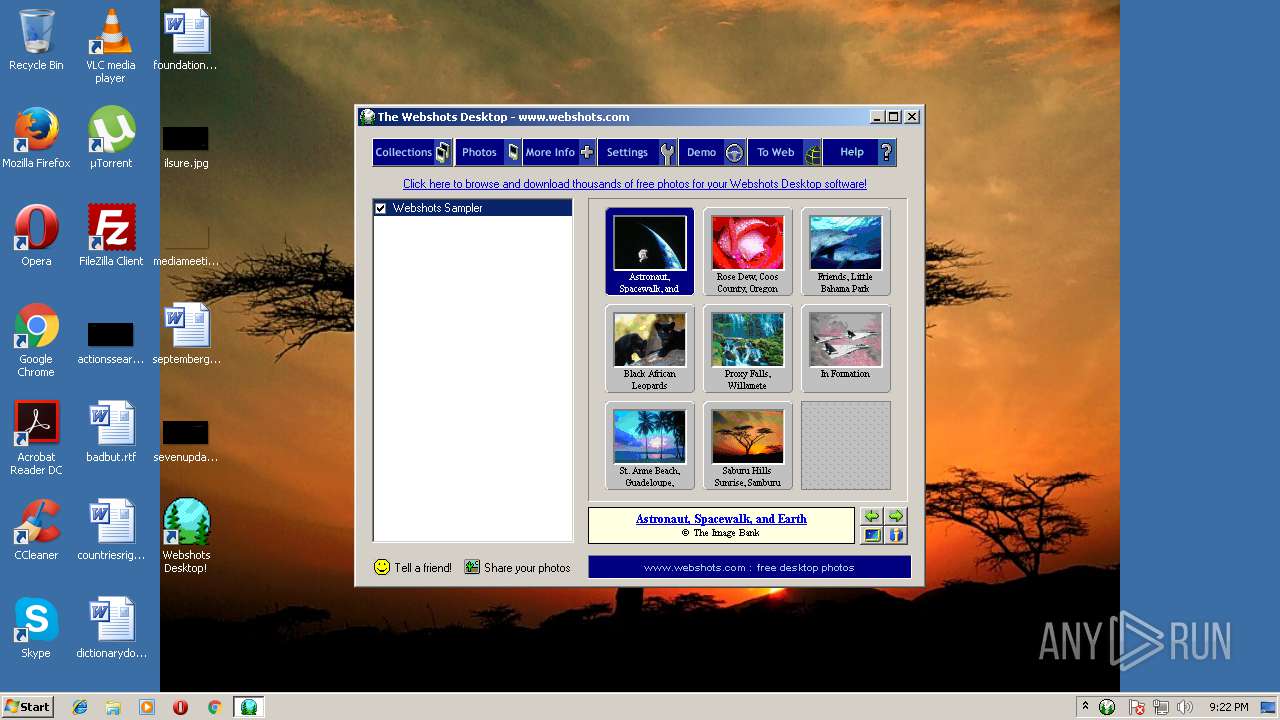The height and width of the screenshot is (720, 1280).
Task: Click the green next photo arrow
Action: click(x=896, y=516)
